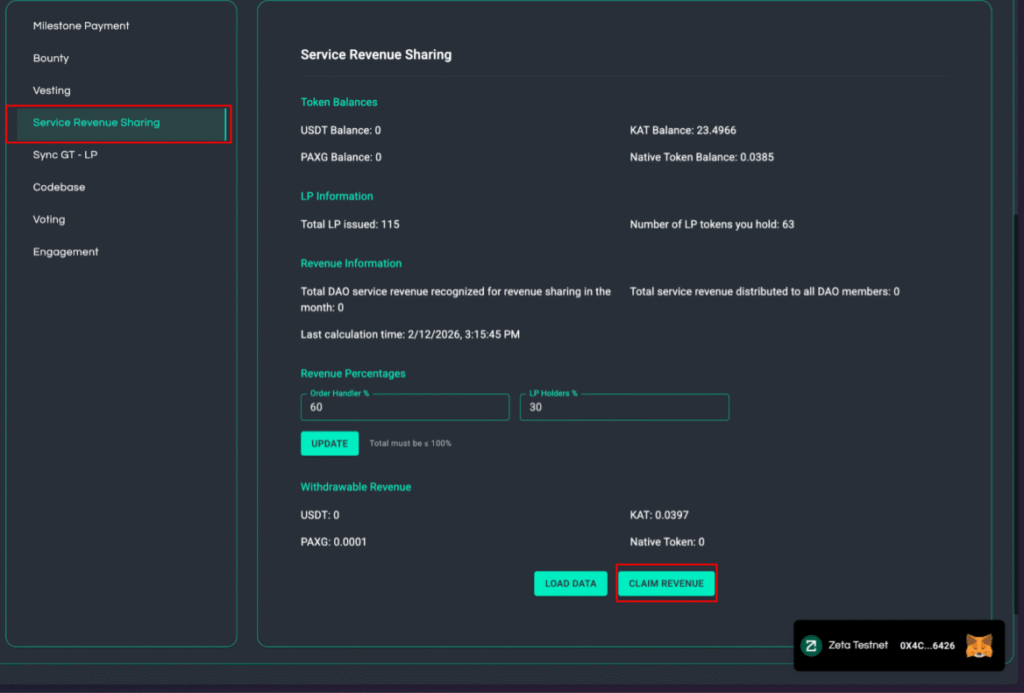The width and height of the screenshot is (1024, 693).
Task: Select Service Revenue Sharing in sidebar
Action: 96,123
